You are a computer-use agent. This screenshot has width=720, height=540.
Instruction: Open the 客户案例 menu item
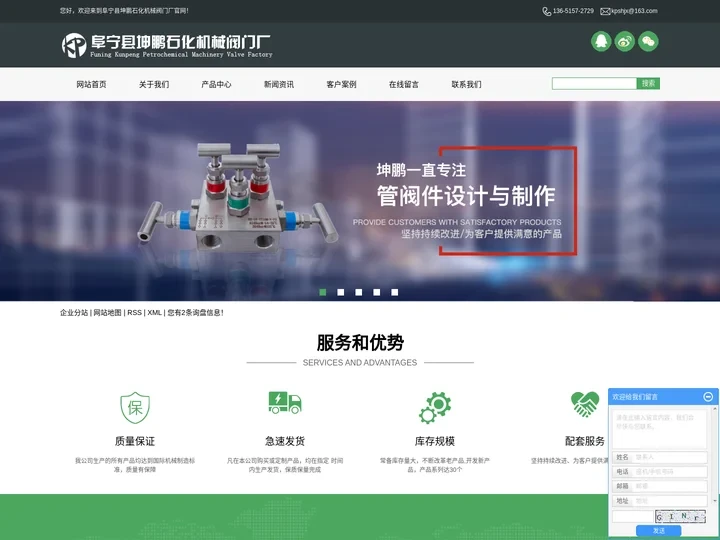(x=341, y=84)
